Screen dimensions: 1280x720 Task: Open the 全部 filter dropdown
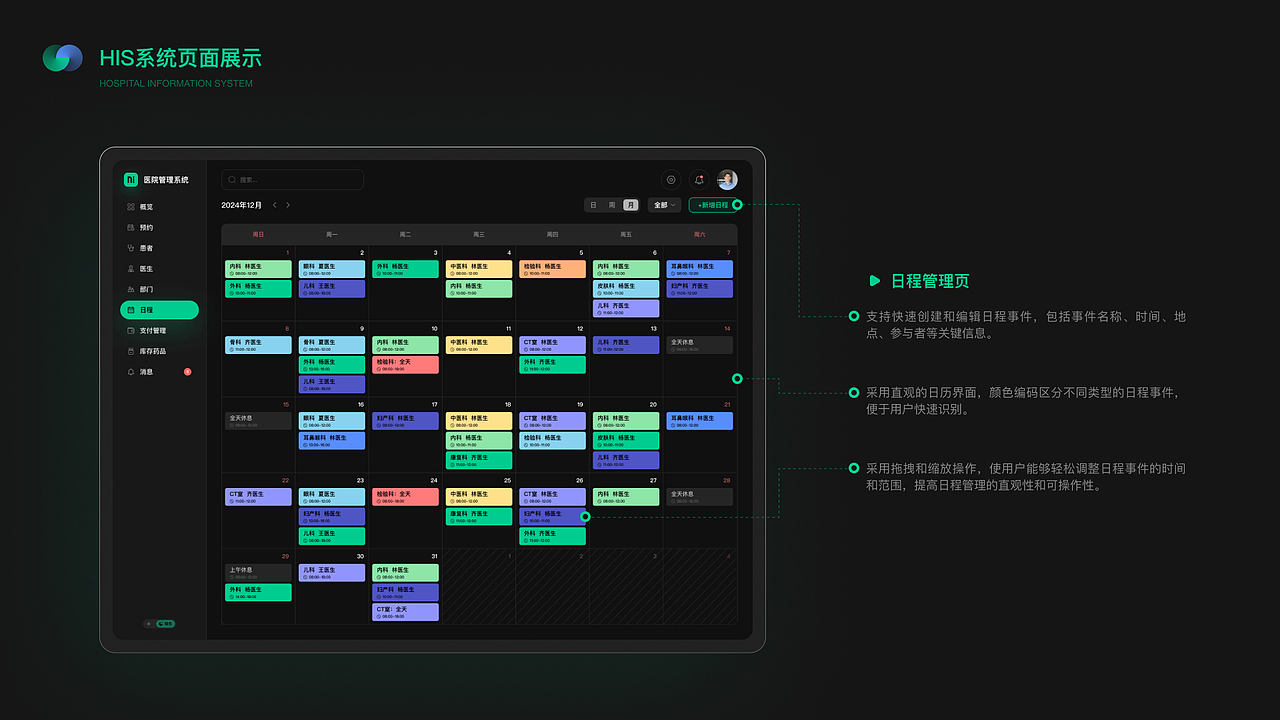click(663, 204)
